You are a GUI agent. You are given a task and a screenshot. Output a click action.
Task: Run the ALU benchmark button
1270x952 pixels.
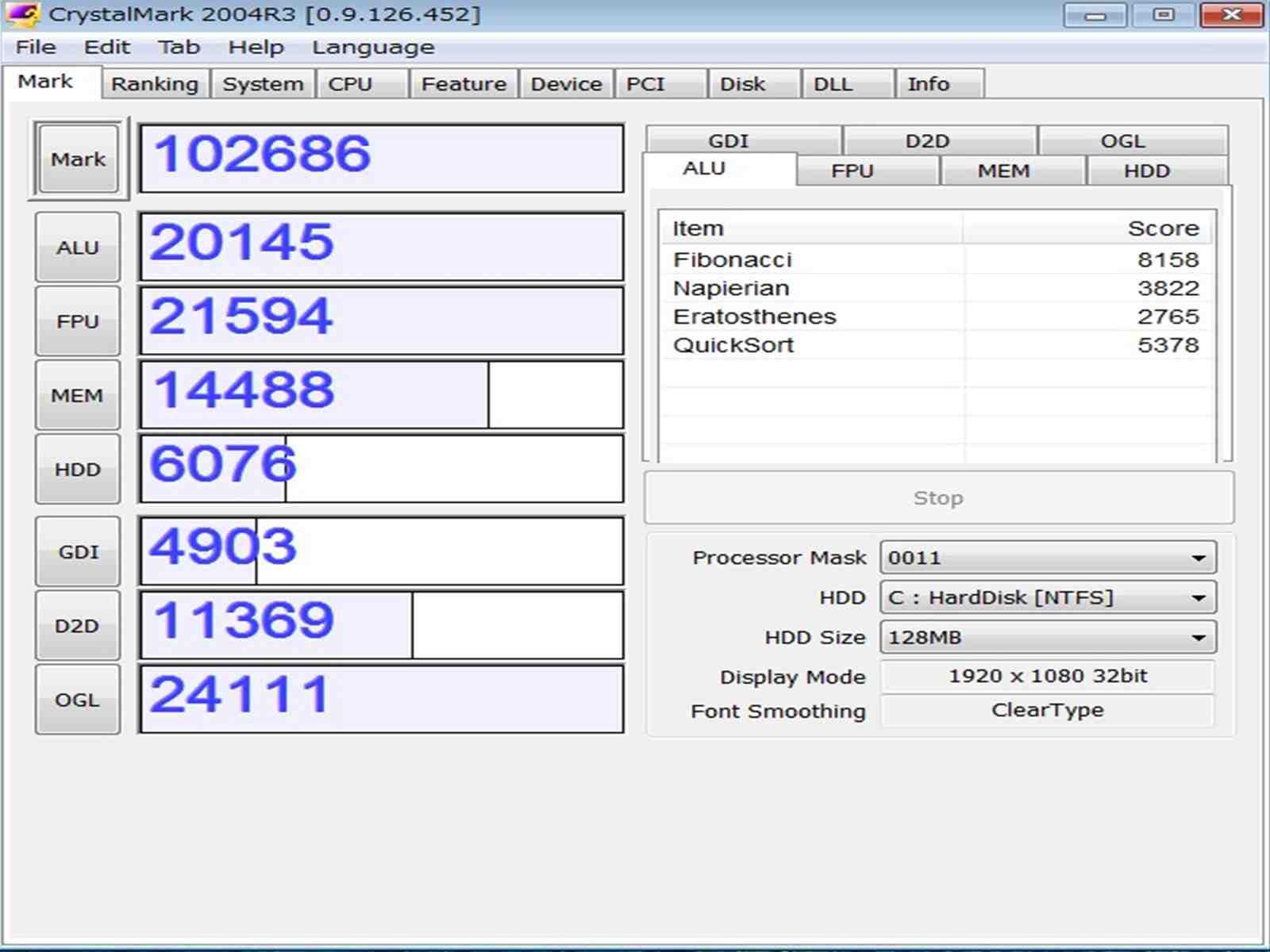(77, 248)
